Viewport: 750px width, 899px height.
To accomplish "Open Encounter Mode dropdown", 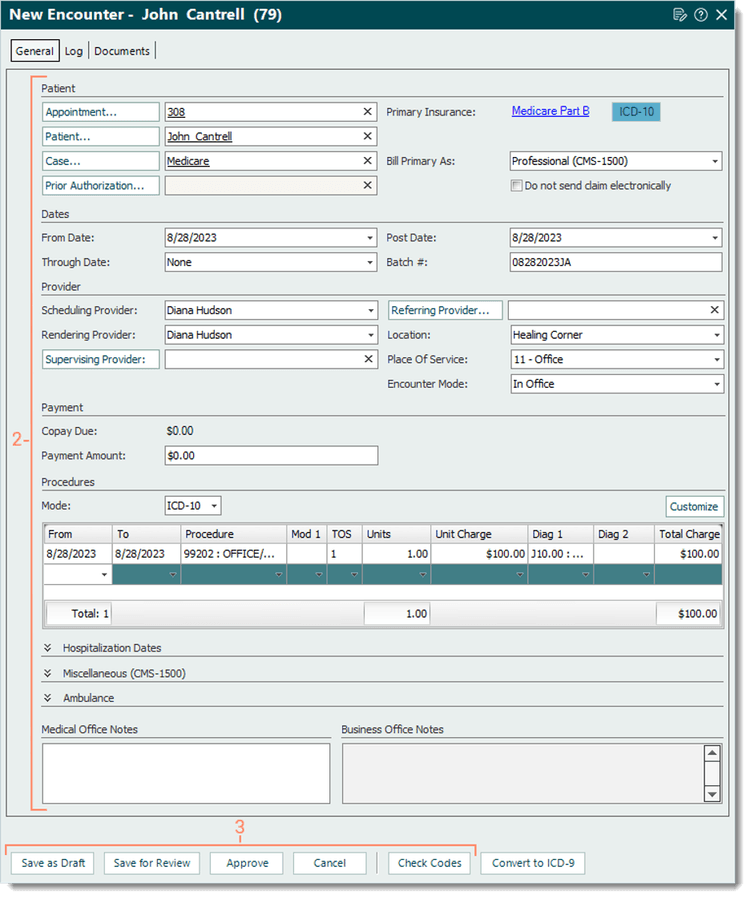I will (x=717, y=384).
